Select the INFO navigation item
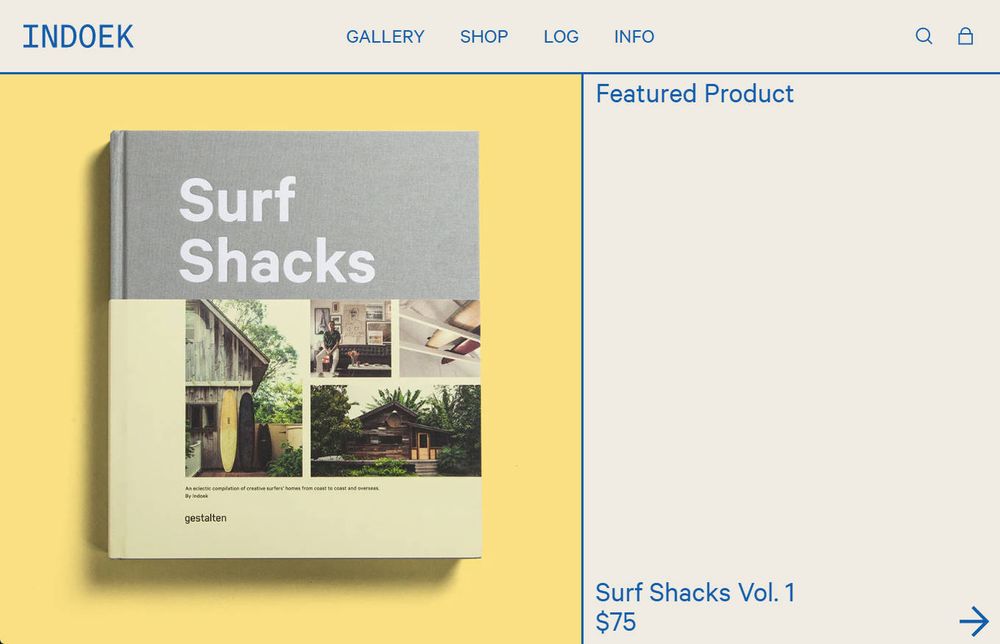Image resolution: width=1000 pixels, height=644 pixels. [634, 37]
